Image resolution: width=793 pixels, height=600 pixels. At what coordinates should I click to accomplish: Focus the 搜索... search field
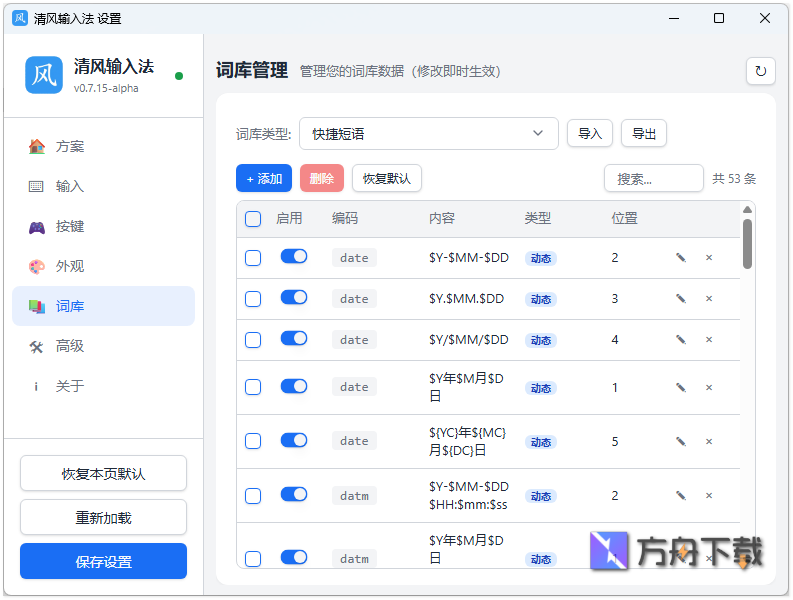point(653,179)
